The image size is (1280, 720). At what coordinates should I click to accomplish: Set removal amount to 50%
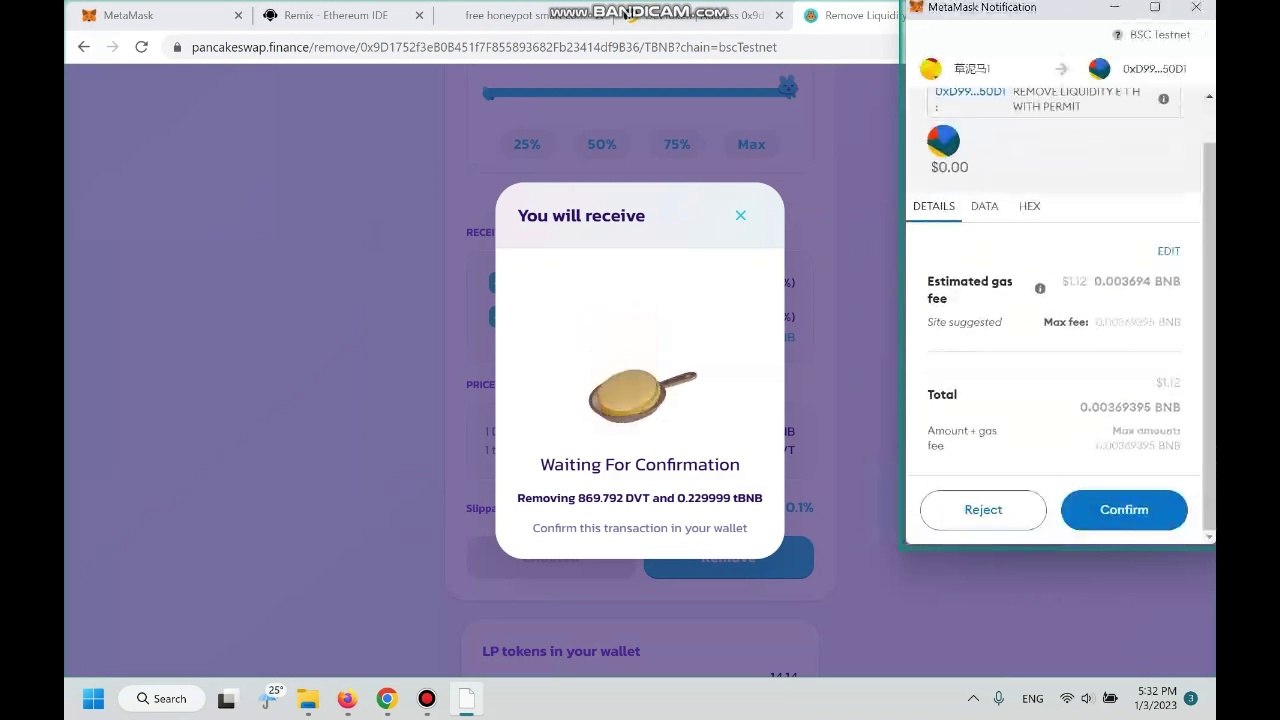602,145
